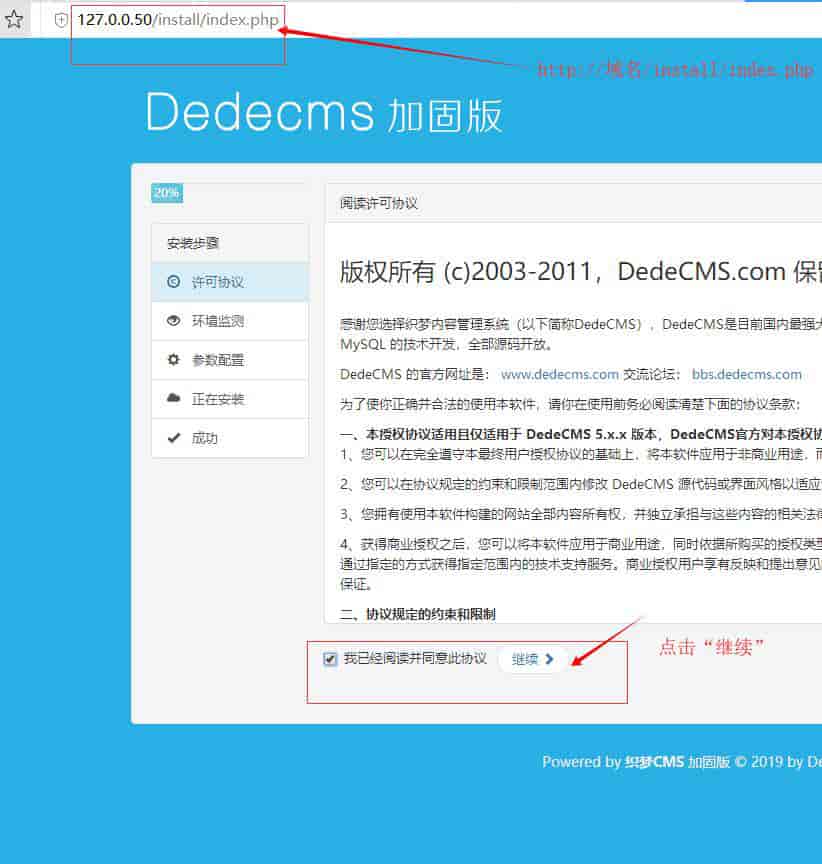Click the arrow icon inside the 继续 button
Image resolution: width=822 pixels, height=864 pixels.
click(x=549, y=659)
